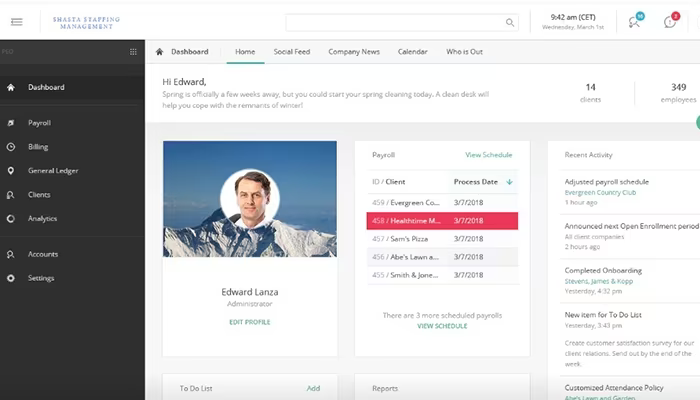This screenshot has width=700, height=400.
Task: Open the alerts notification icon
Action: point(670,22)
